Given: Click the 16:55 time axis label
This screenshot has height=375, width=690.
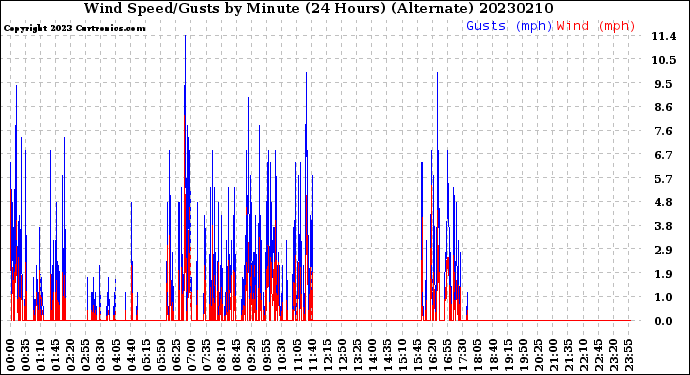Looking at the screenshot, I should click(x=447, y=355).
